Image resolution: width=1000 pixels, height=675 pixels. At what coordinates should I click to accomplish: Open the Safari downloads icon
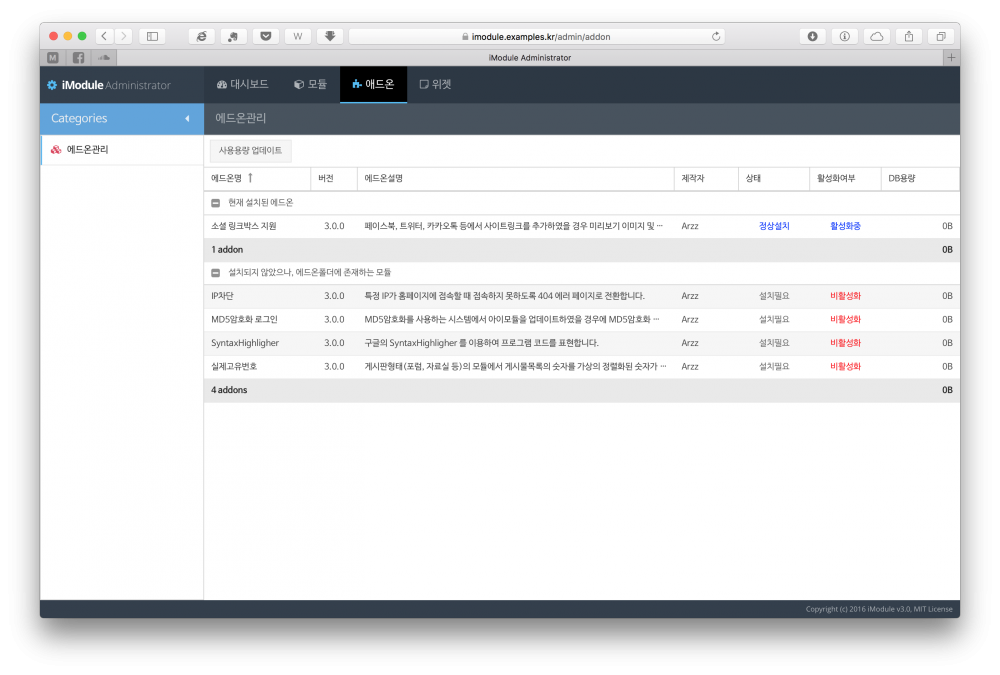pyautogui.click(x=812, y=36)
